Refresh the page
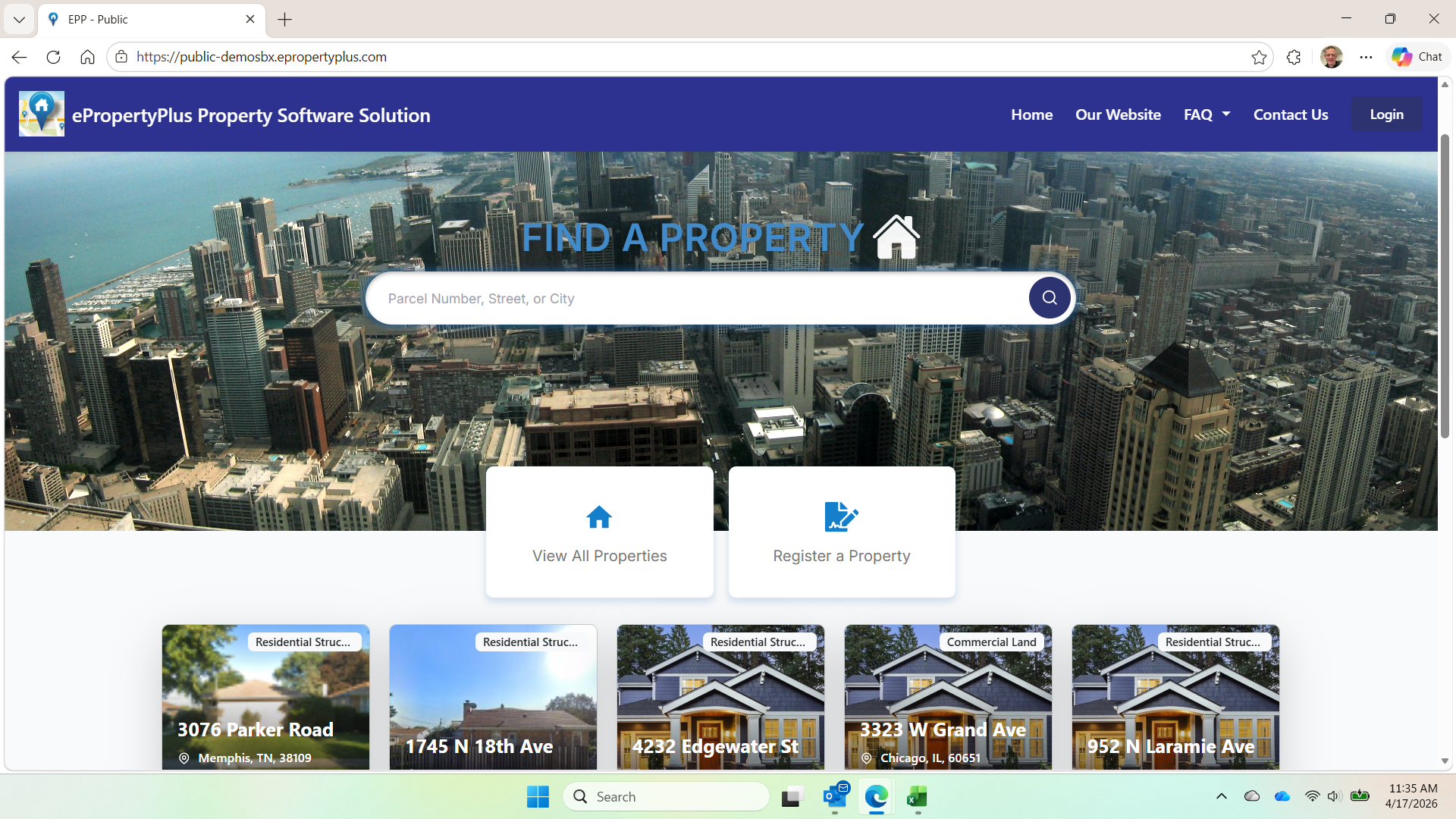 (53, 57)
